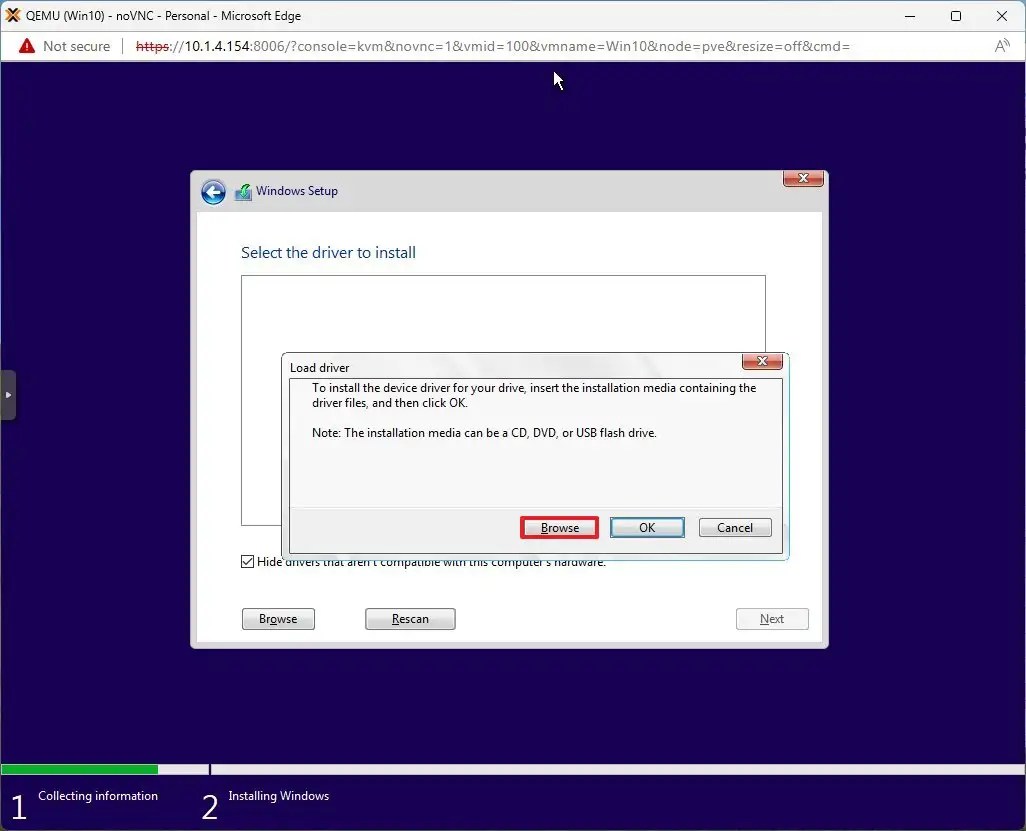This screenshot has height=831, width=1026.
Task: Click the Next button
Action: (772, 618)
